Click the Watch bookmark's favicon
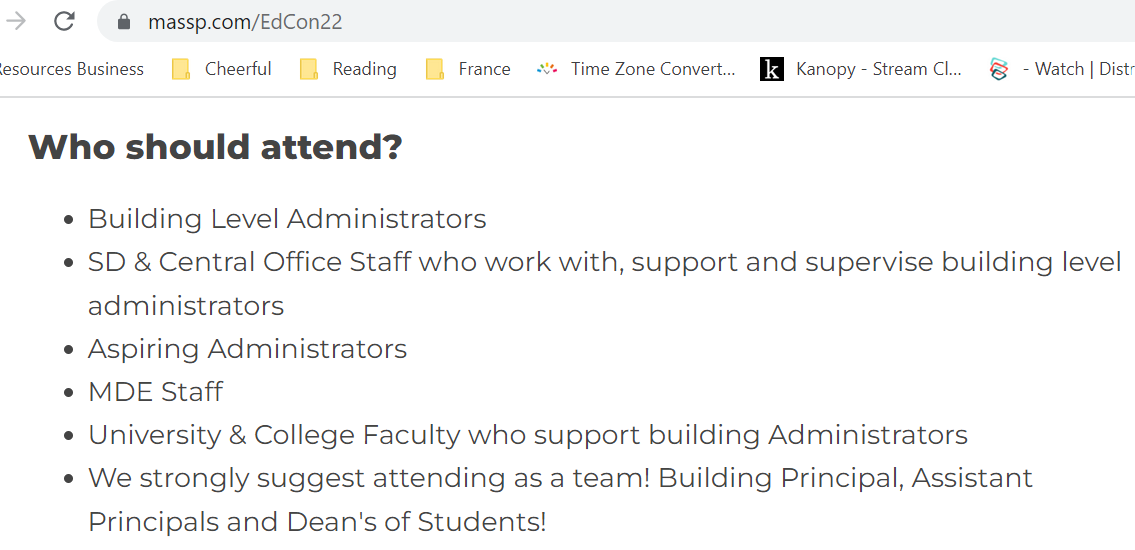 coord(998,69)
